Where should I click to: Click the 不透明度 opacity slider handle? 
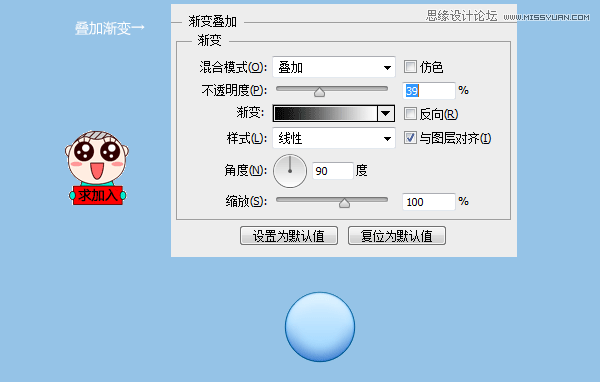tap(320, 92)
